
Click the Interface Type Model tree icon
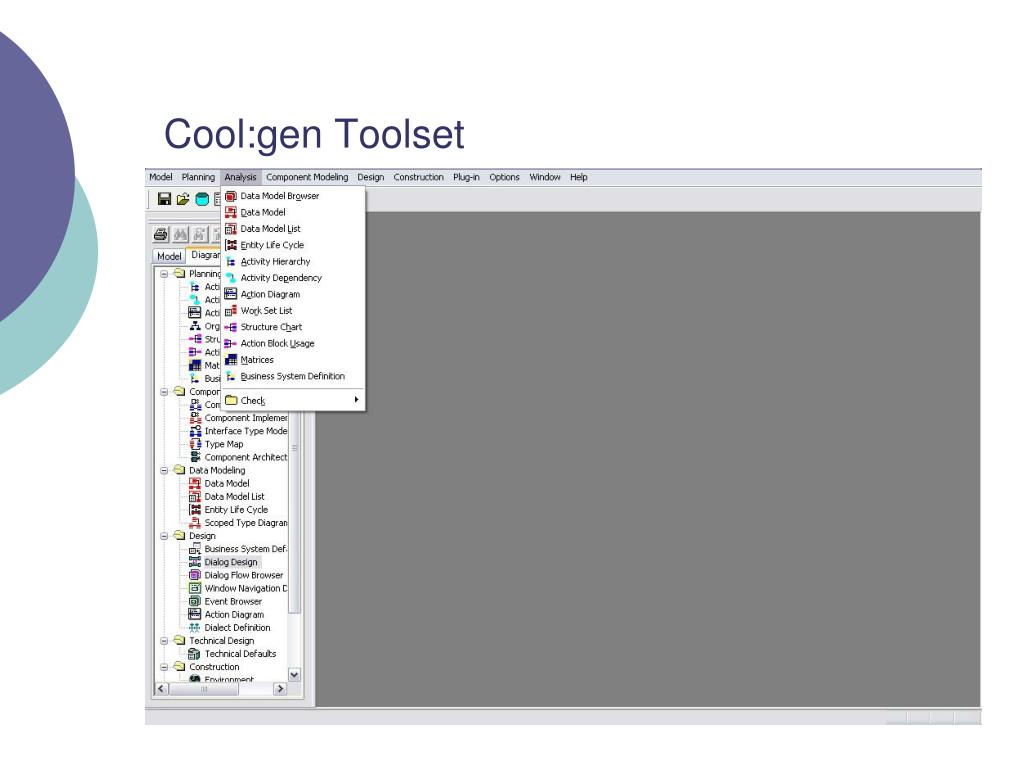coord(195,431)
